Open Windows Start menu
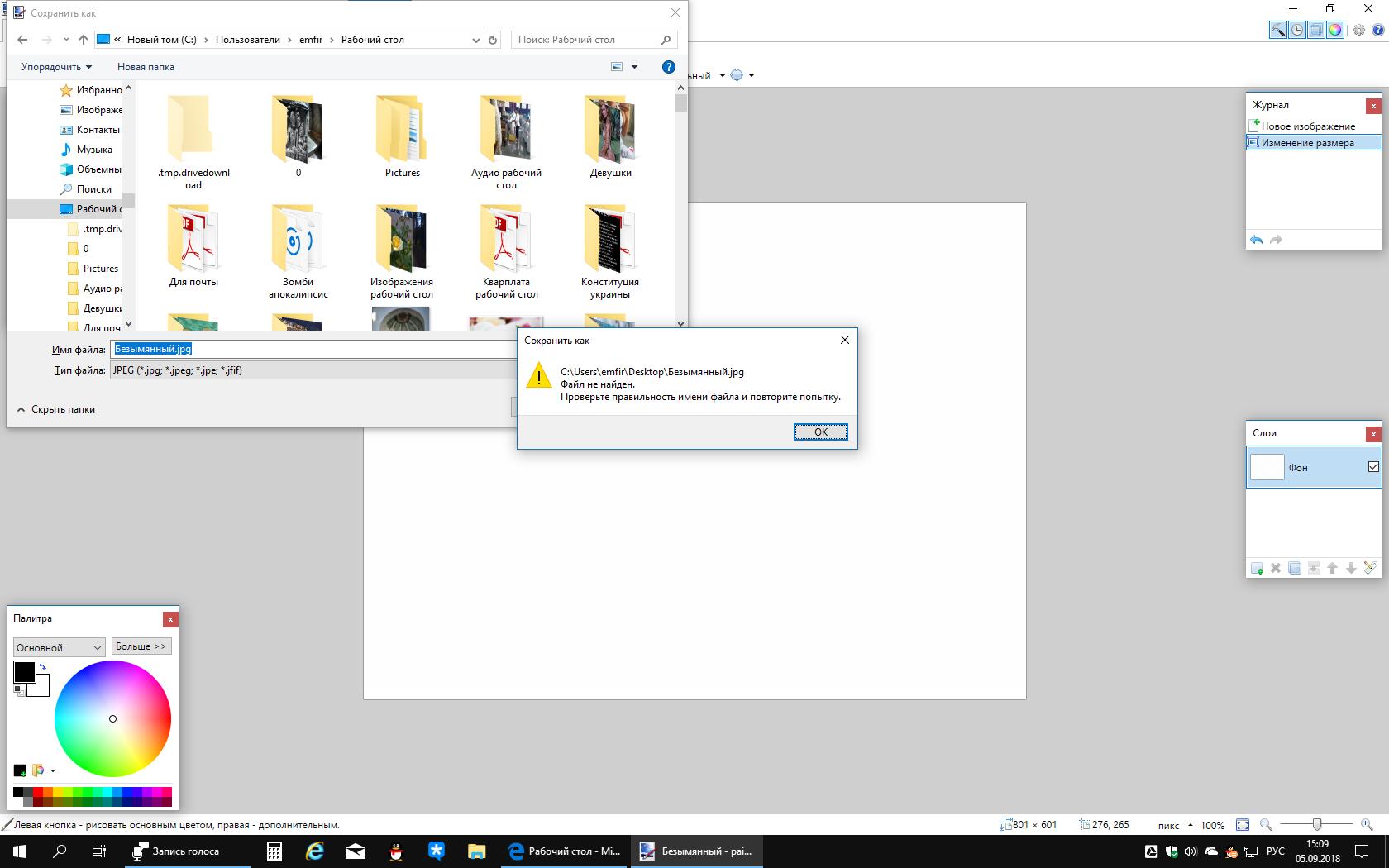This screenshot has width=1389, height=868. (20, 851)
